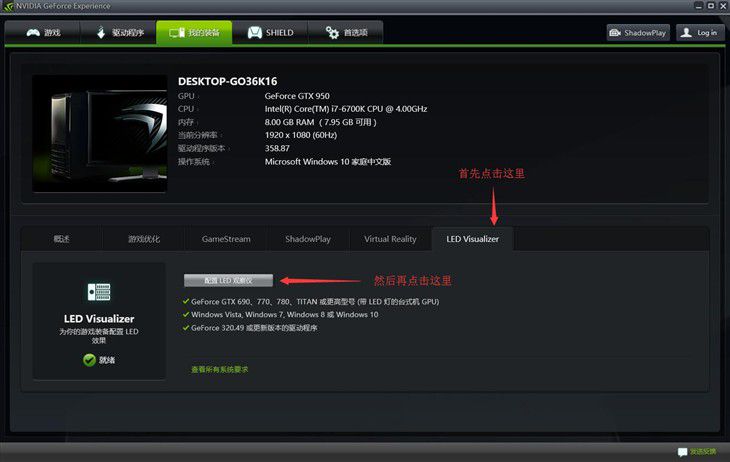Screen dimensions: 730x462
Task: Click the feedback speech bubble icon
Action: [683, 452]
